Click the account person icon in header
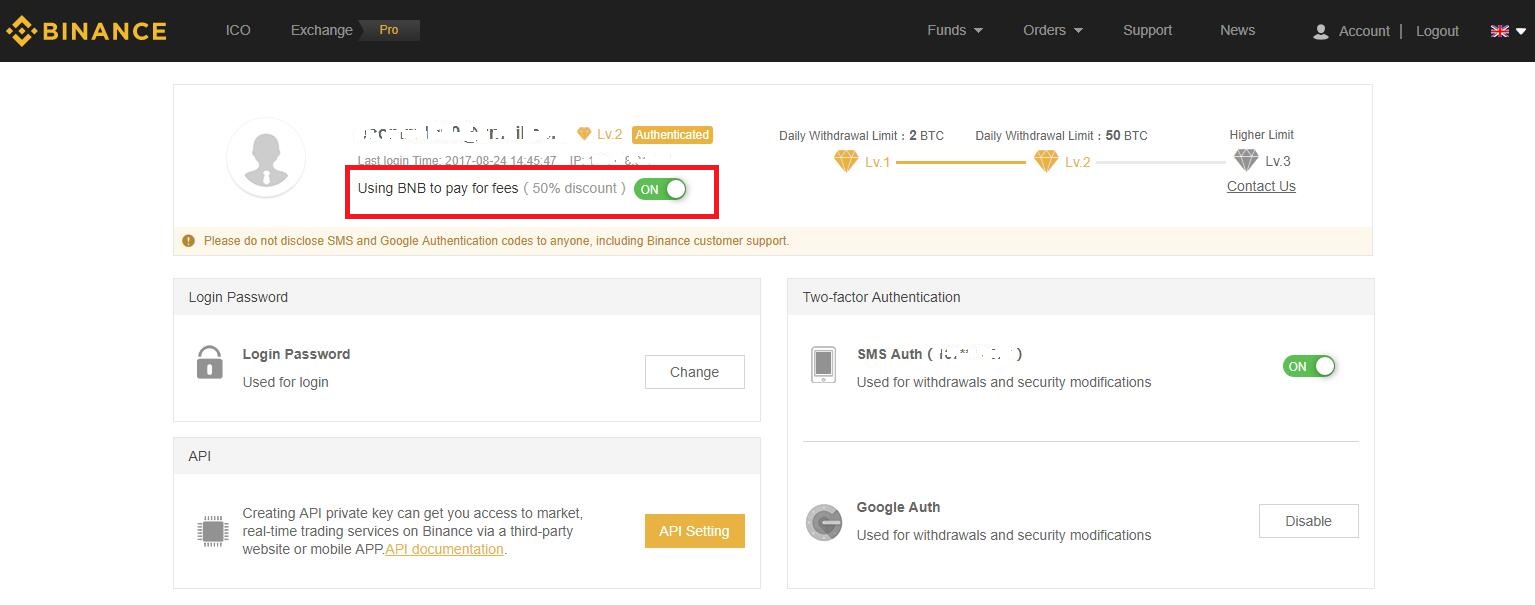 1320,31
